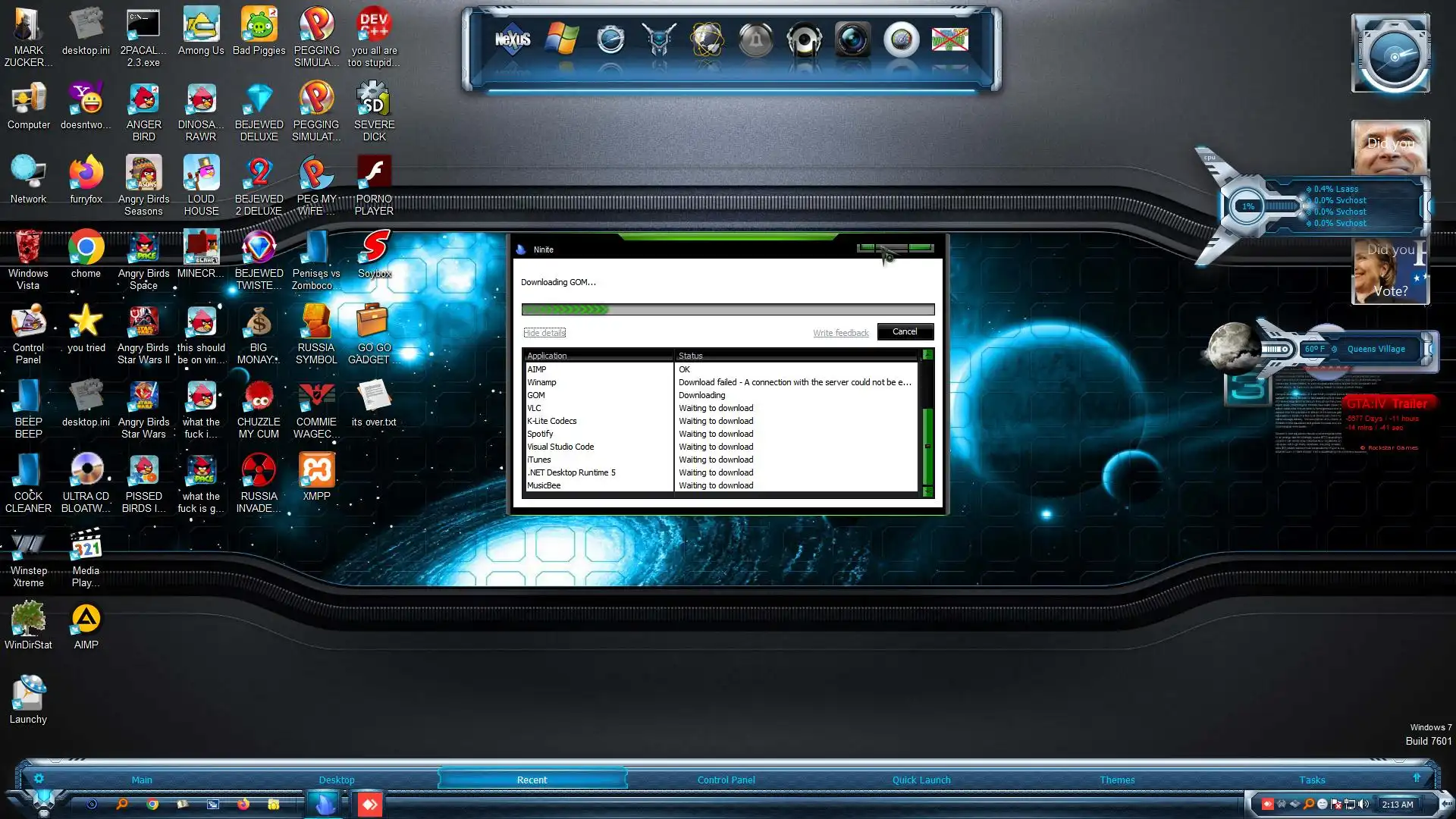
Task: Open the bell notification dock icon
Action: (755, 40)
